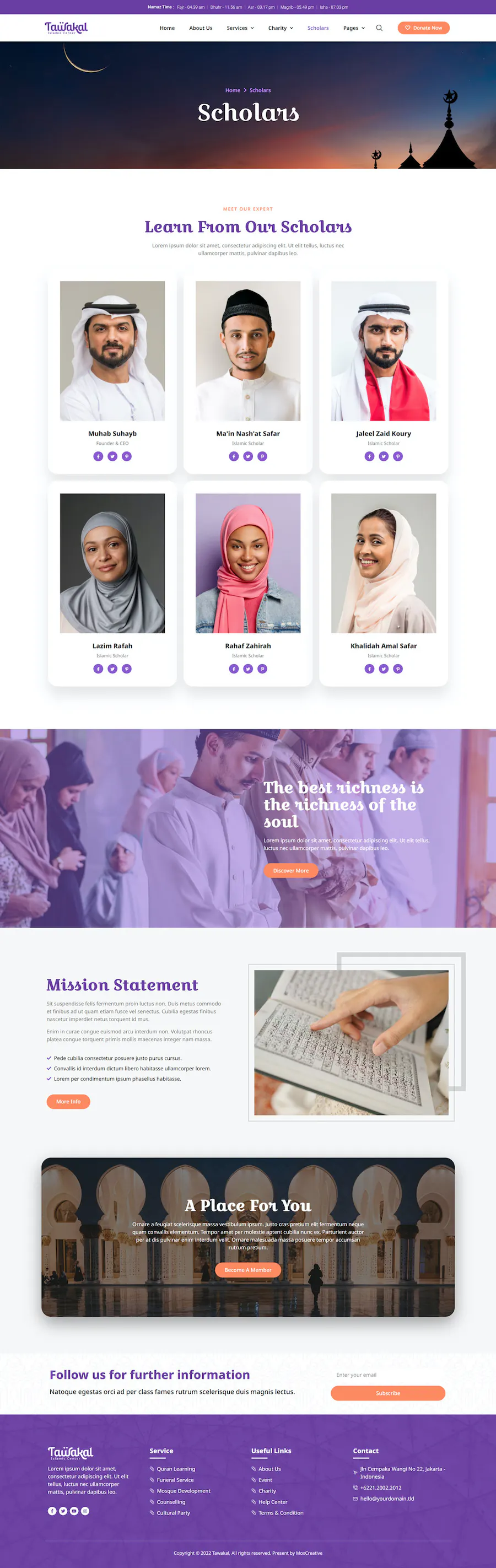This screenshot has height=1568, width=496.
Task: Open the footer Instagram icon
Action: click(85, 1511)
